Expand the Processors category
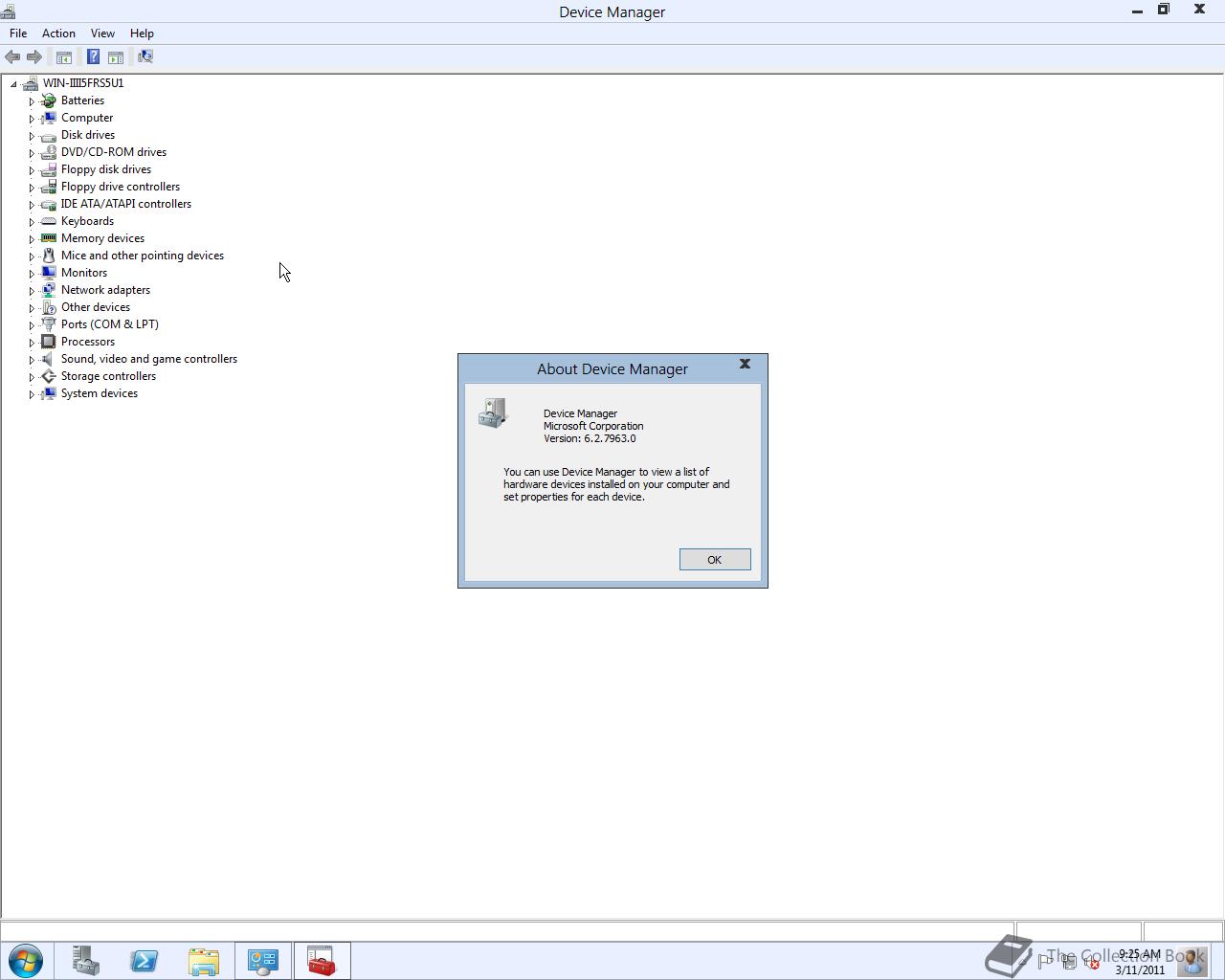Viewport: 1225px width, 980px height. click(x=32, y=342)
